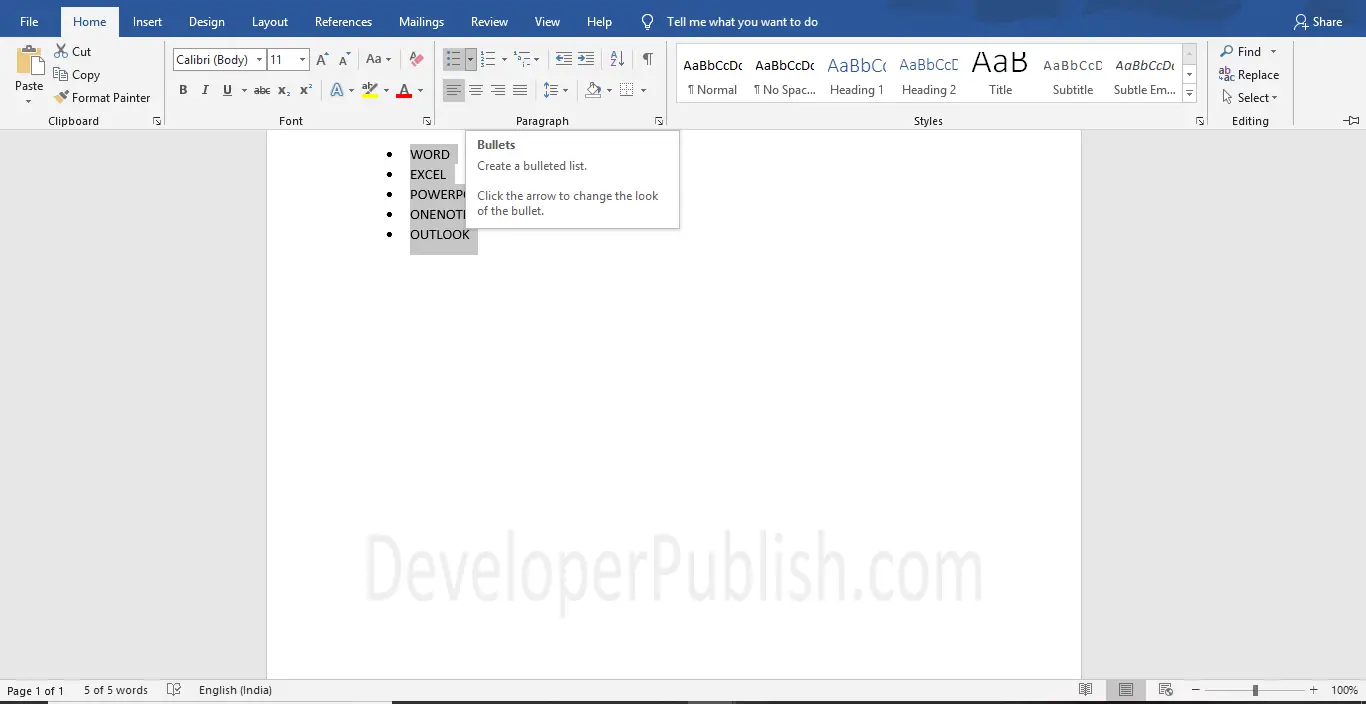
Task: Click the Share button
Action: [x=1318, y=22]
